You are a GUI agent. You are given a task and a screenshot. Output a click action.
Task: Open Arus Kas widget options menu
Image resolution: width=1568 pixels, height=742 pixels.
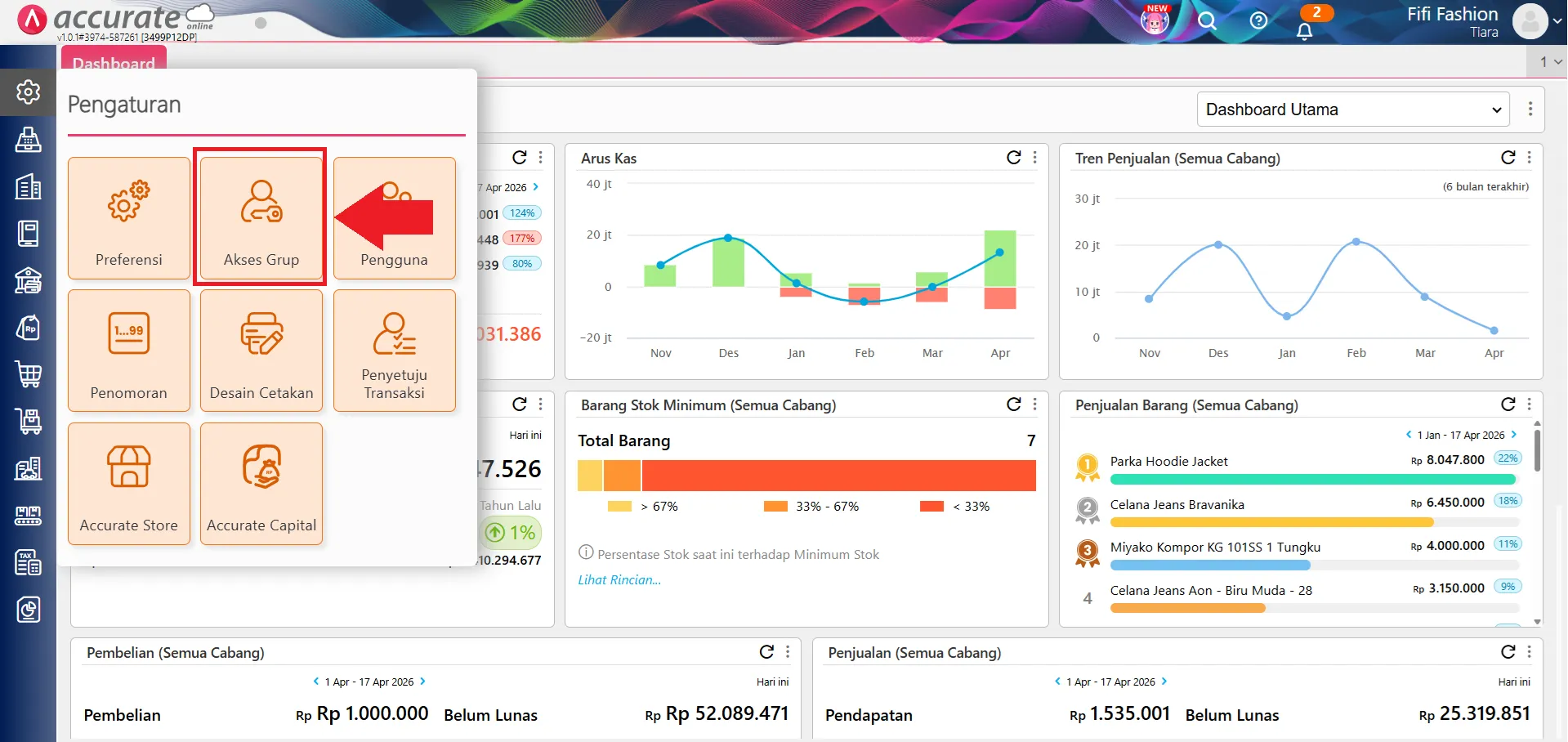point(1034,157)
